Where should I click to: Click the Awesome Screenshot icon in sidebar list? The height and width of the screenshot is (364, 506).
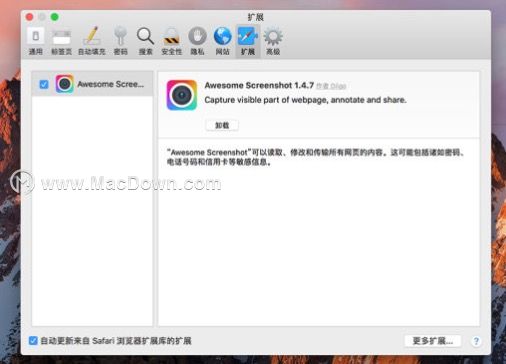tap(64, 84)
